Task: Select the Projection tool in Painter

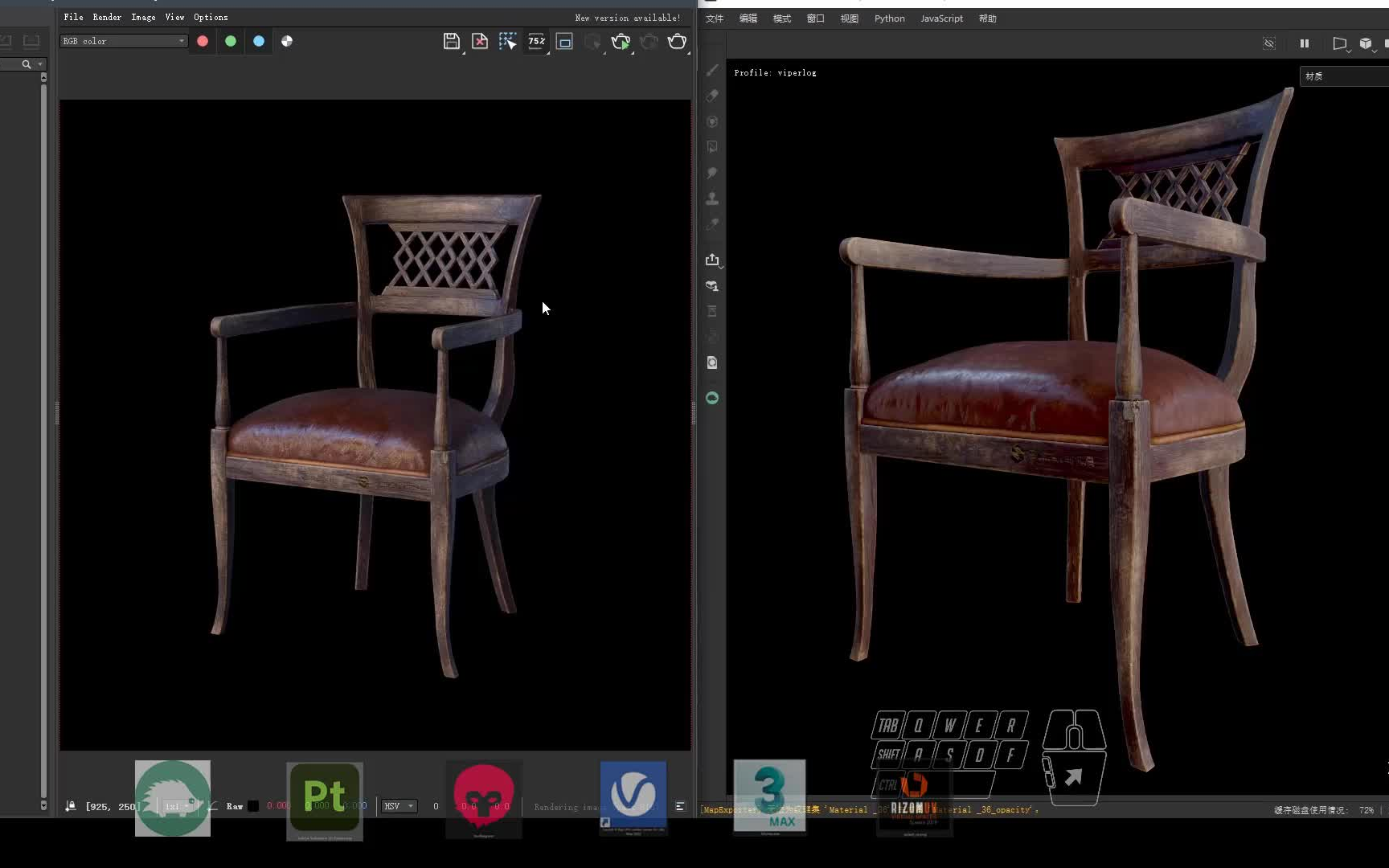Action: (x=712, y=121)
